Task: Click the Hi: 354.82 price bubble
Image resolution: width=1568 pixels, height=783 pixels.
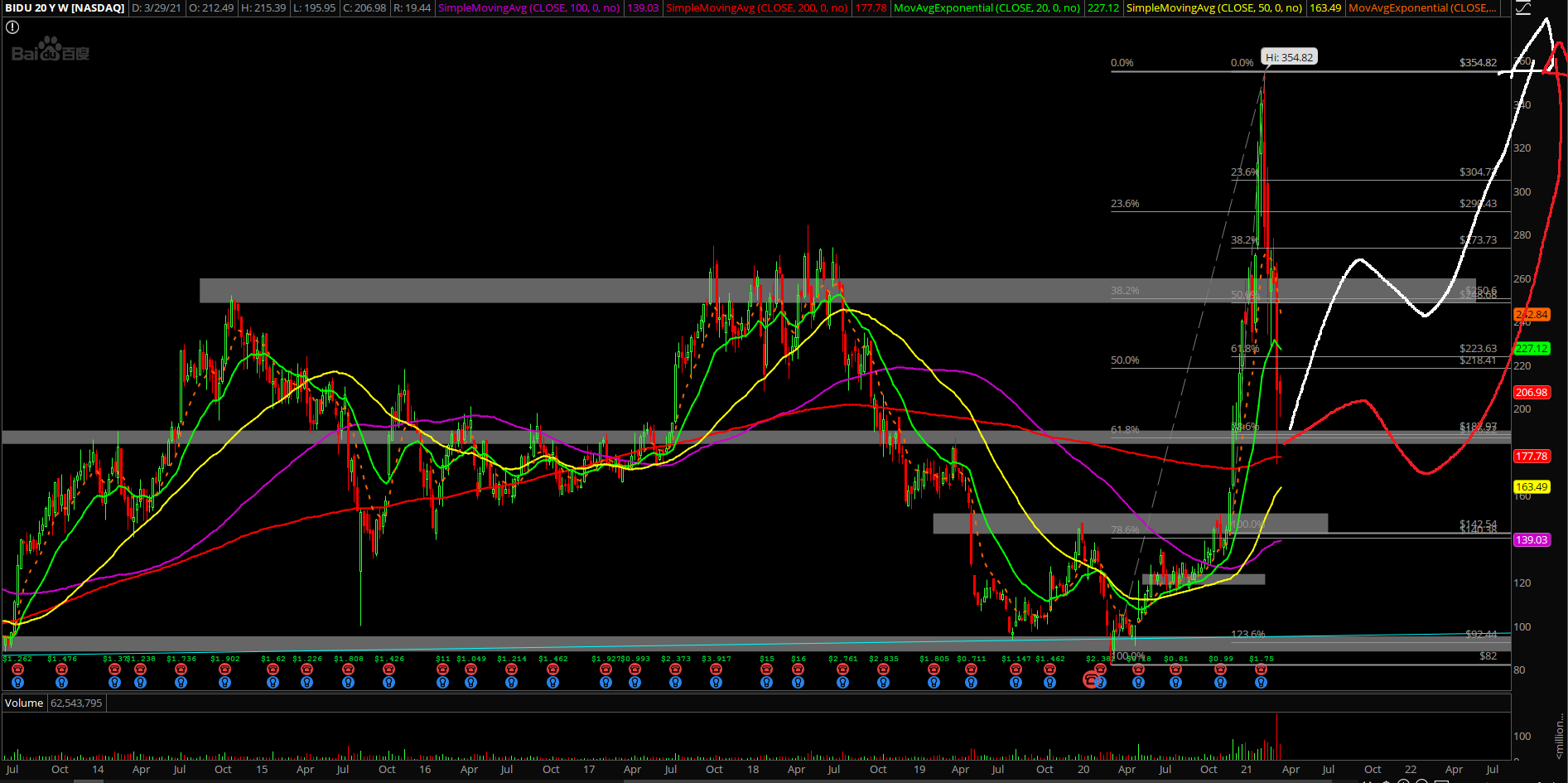Action: coord(1289,57)
